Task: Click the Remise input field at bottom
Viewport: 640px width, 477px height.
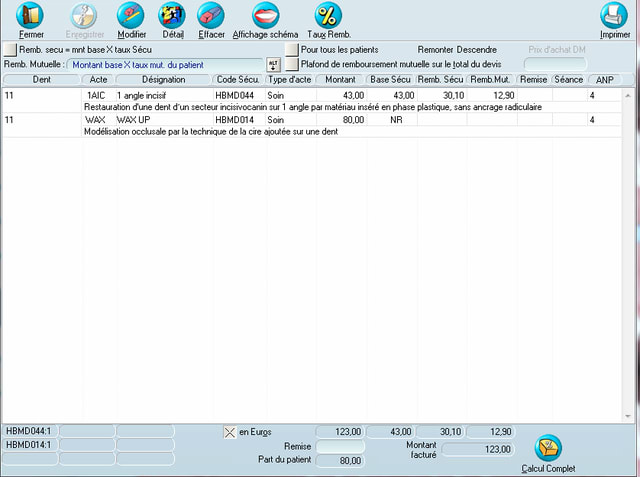Action: click(340, 447)
